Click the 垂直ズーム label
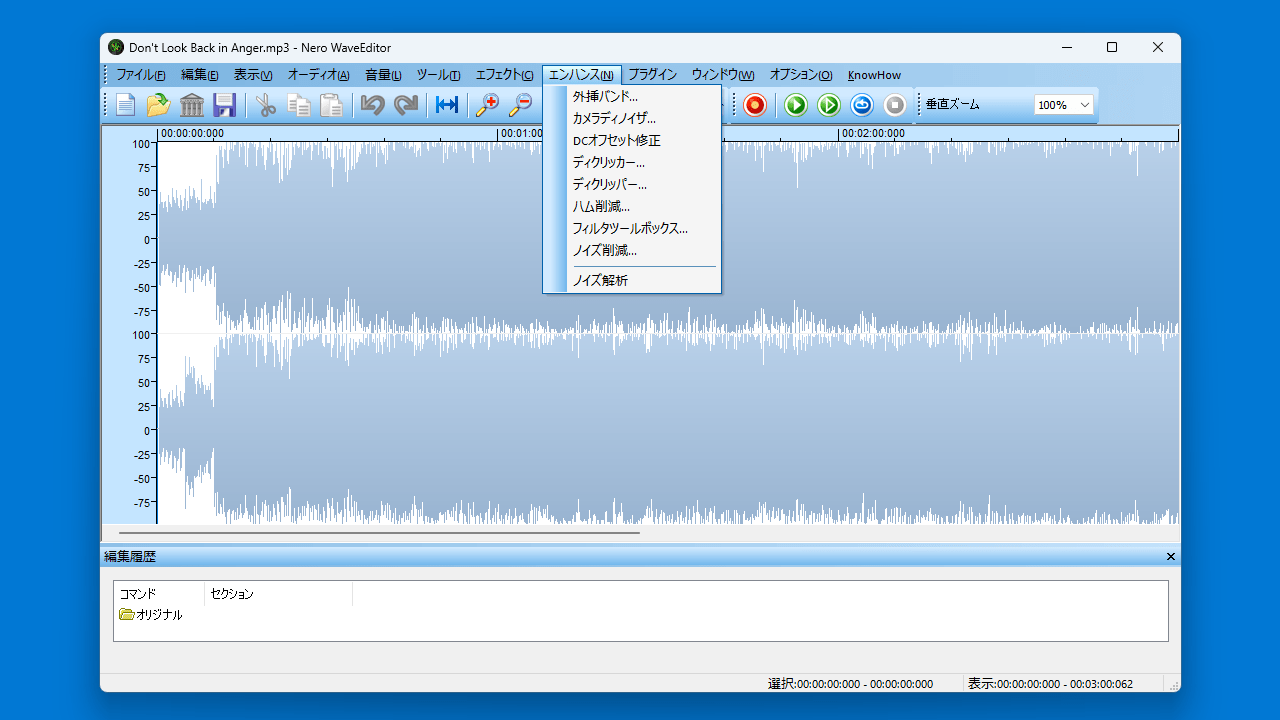Image resolution: width=1280 pixels, height=720 pixels. (x=953, y=105)
